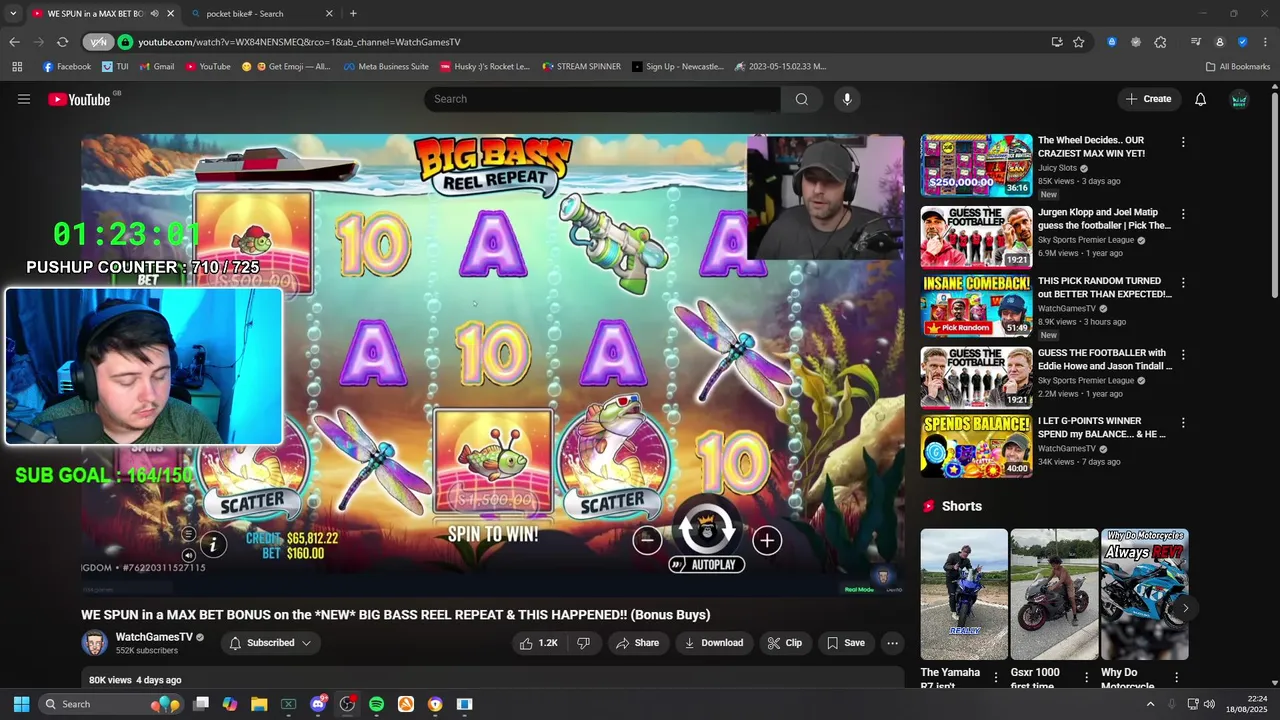Open Meta Business Suite bookmark

(x=386, y=67)
